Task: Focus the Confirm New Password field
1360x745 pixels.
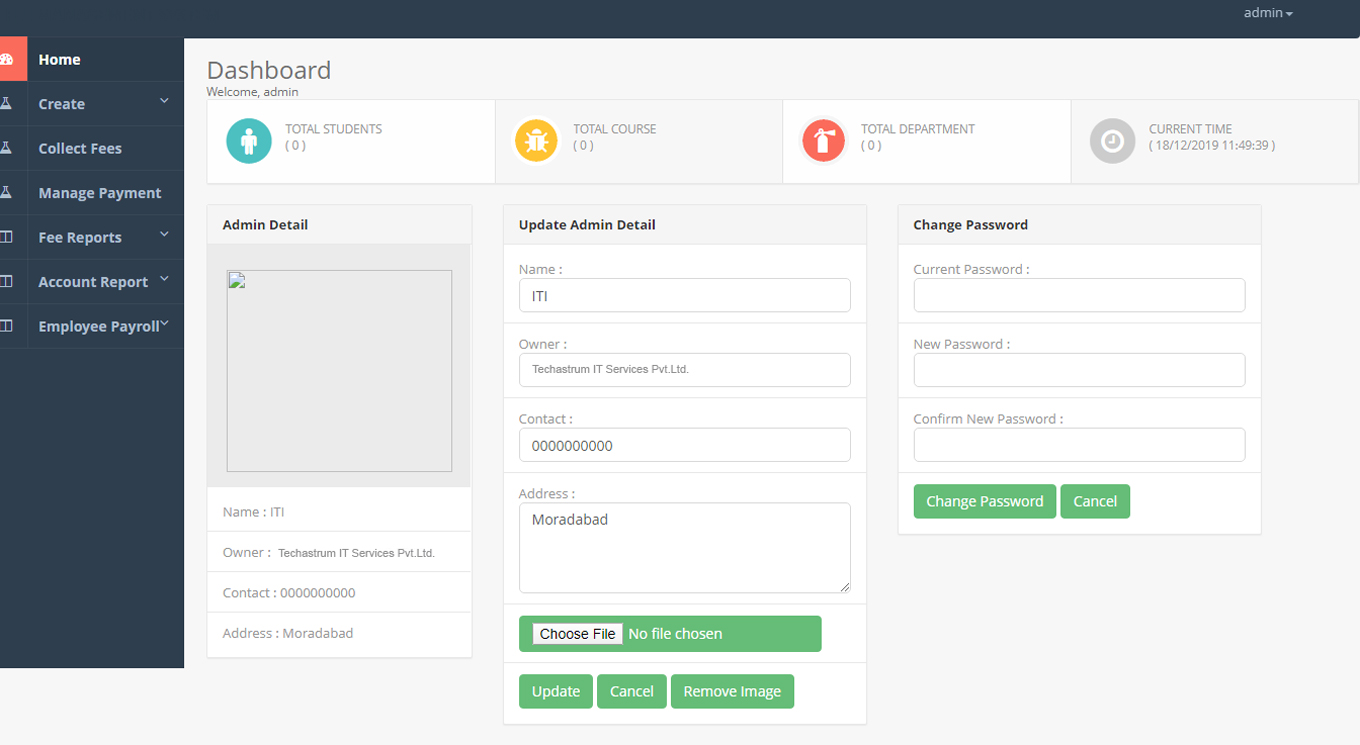Action: 1080,445
